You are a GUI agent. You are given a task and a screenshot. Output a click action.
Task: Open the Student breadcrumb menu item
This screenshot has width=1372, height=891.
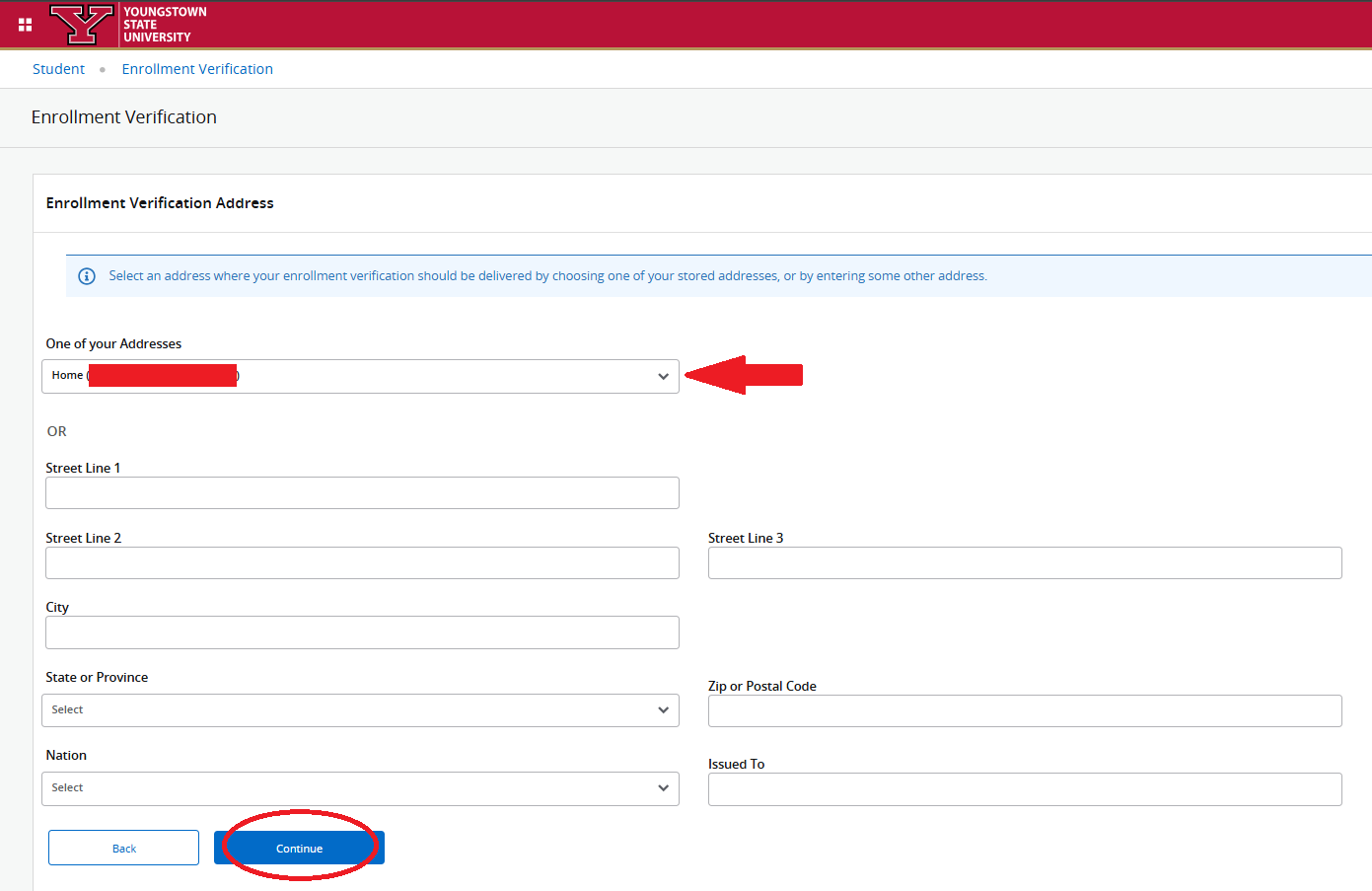[58, 69]
